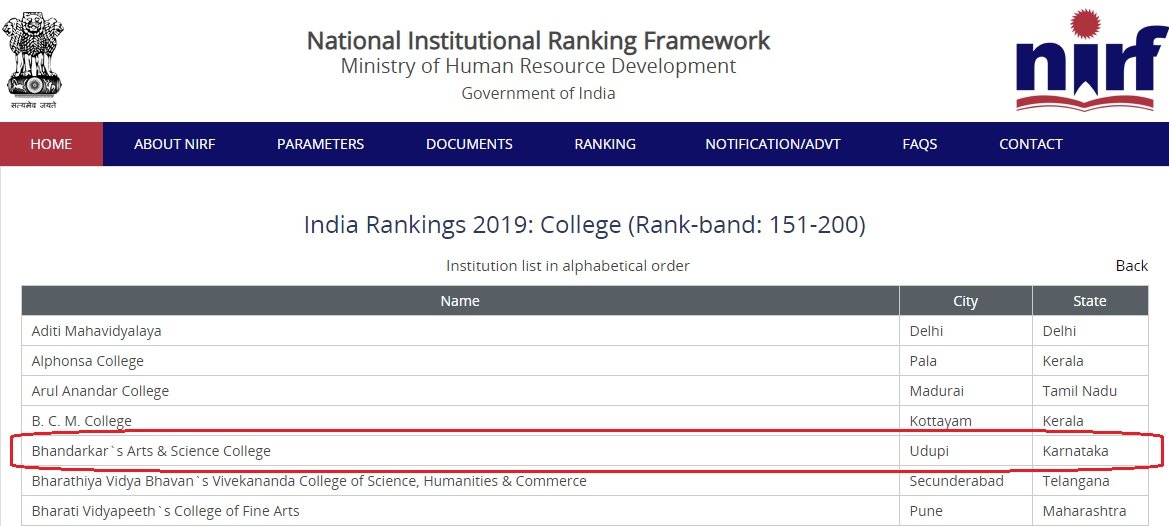Image resolution: width=1169 pixels, height=526 pixels.
Task: Select the PARAMETERS menu item
Action: coord(321,144)
